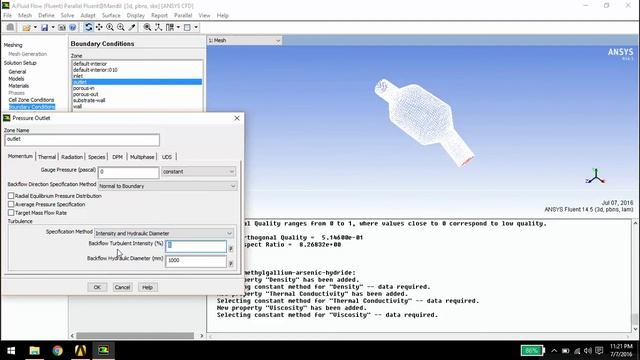Open the Parallel menu
Image resolution: width=640 pixels, height=360 pixels.
[183, 16]
